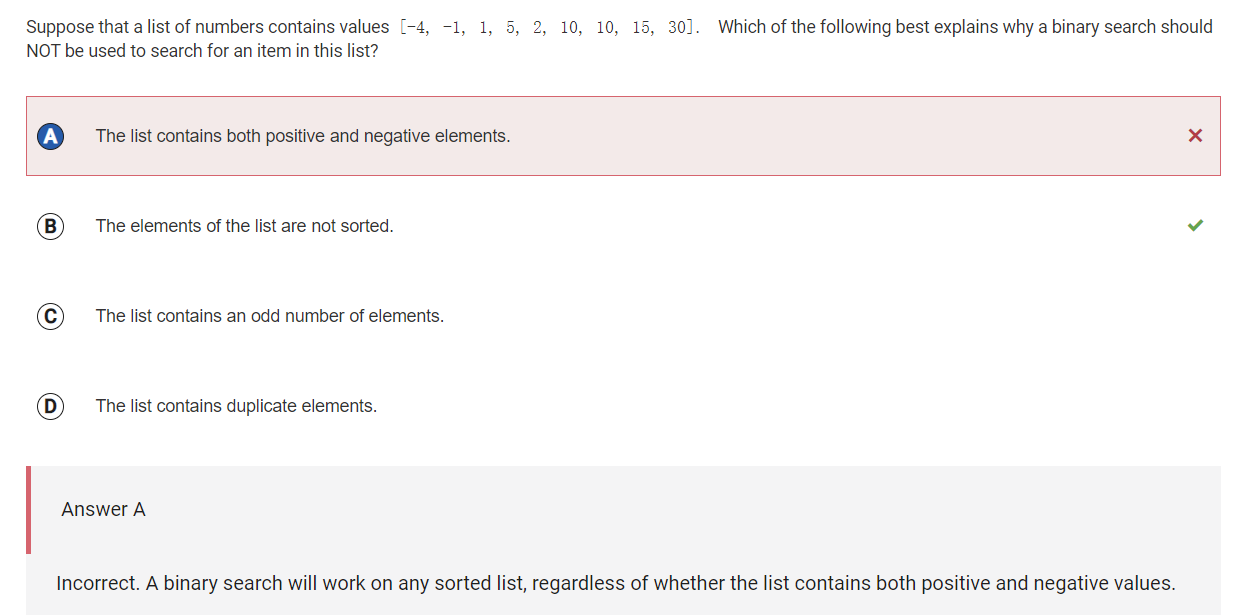
Task: Click 'The list contains duplicate elements' text
Action: [x=236, y=406]
